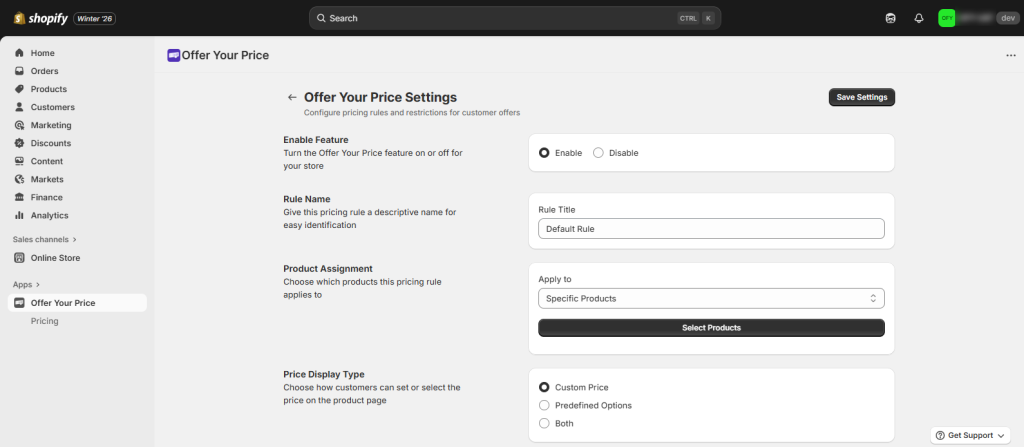The image size is (1024, 447).
Task: Select the Disable radio button
Action: (x=598, y=153)
